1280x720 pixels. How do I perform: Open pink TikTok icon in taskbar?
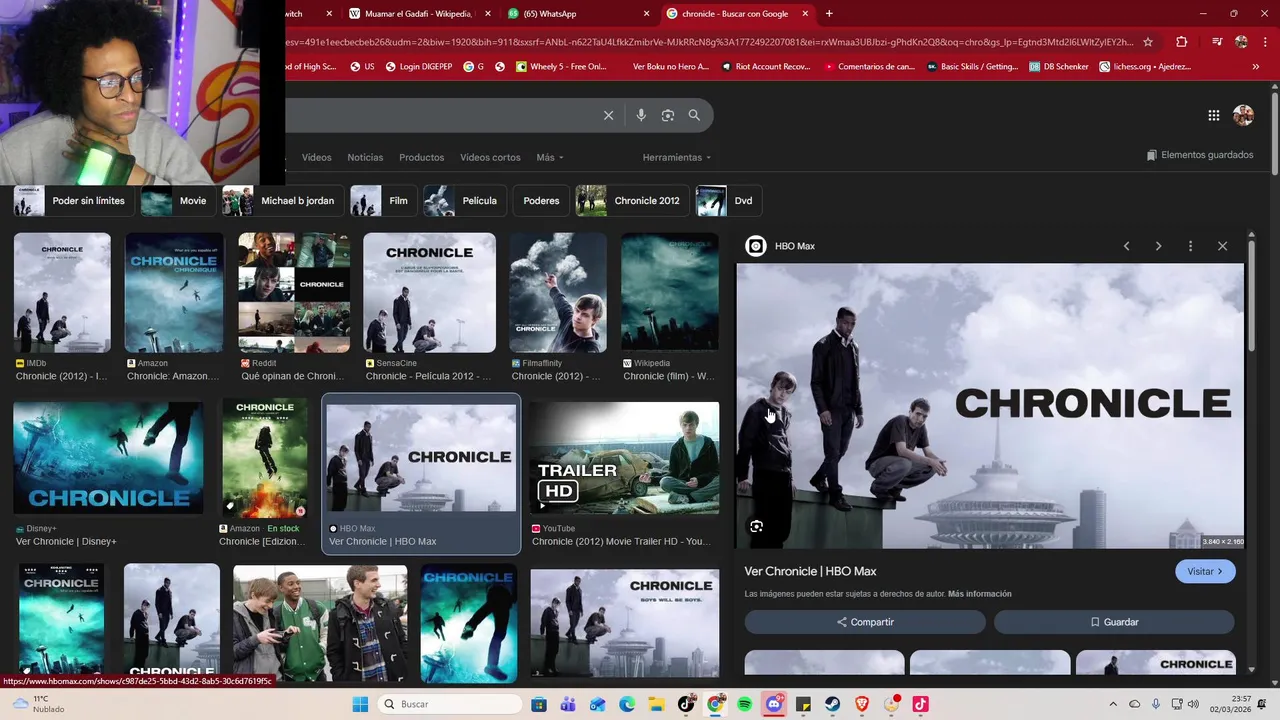click(920, 704)
